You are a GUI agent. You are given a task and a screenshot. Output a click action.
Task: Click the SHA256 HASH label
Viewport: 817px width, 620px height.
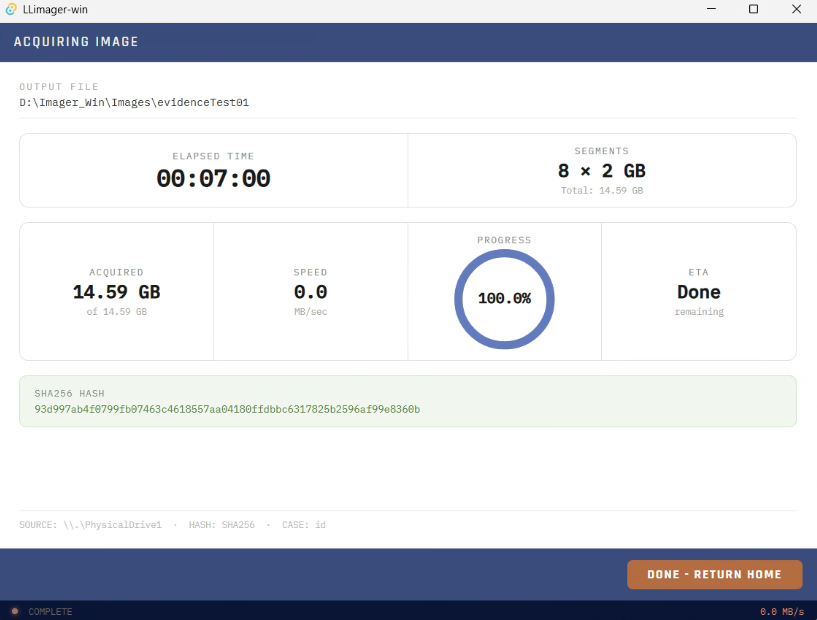click(69, 393)
